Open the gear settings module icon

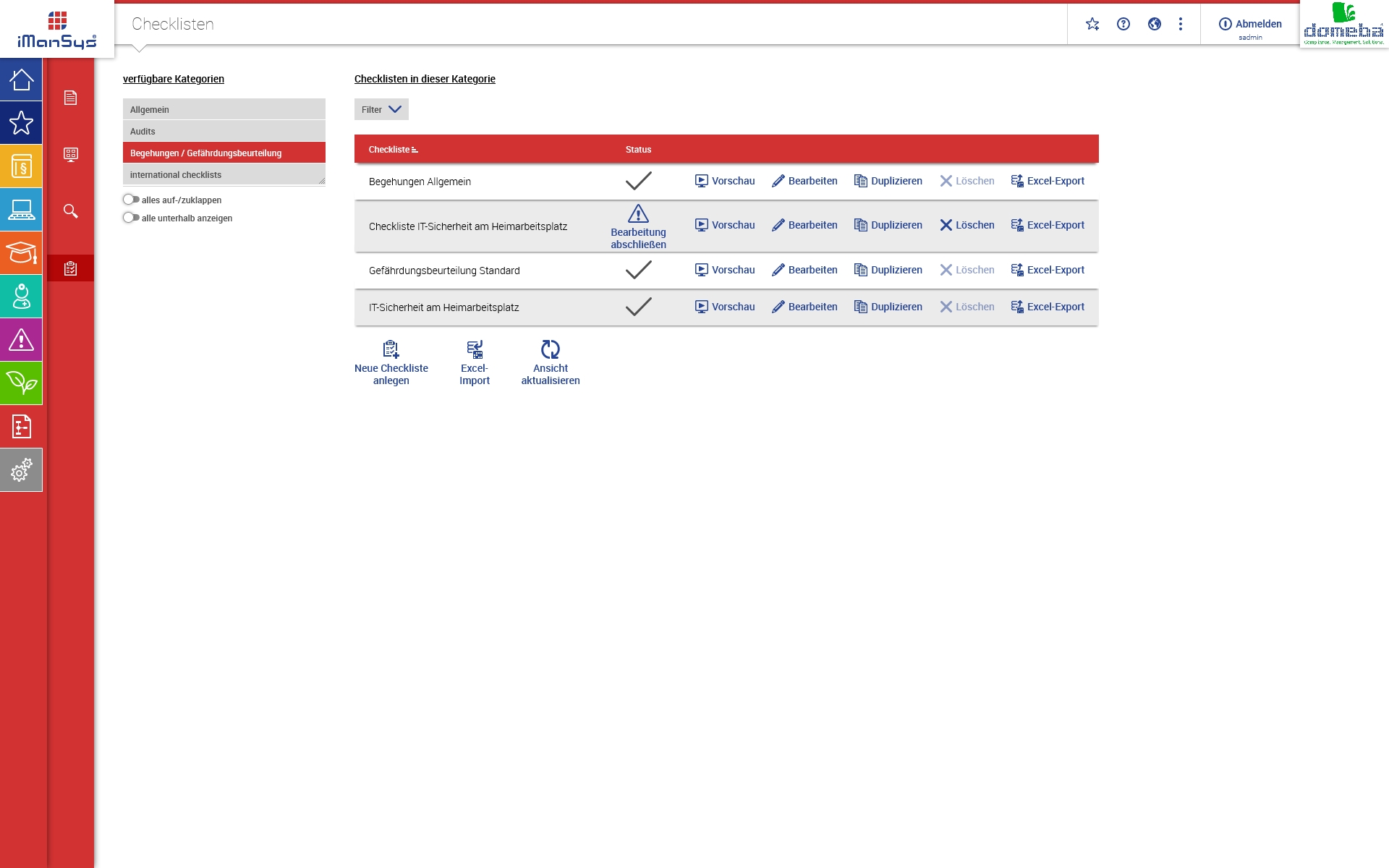pos(21,470)
